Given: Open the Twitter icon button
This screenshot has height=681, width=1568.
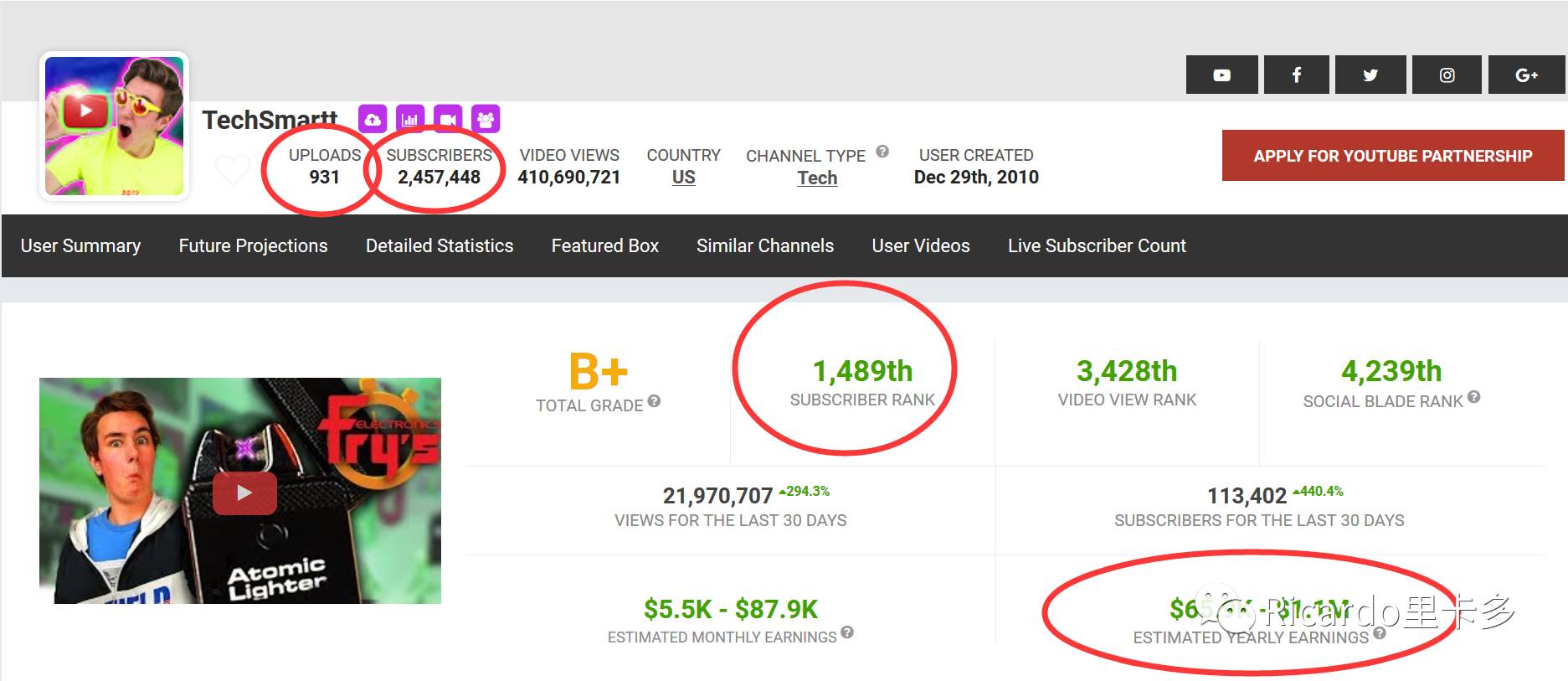Looking at the screenshot, I should coord(1370,75).
